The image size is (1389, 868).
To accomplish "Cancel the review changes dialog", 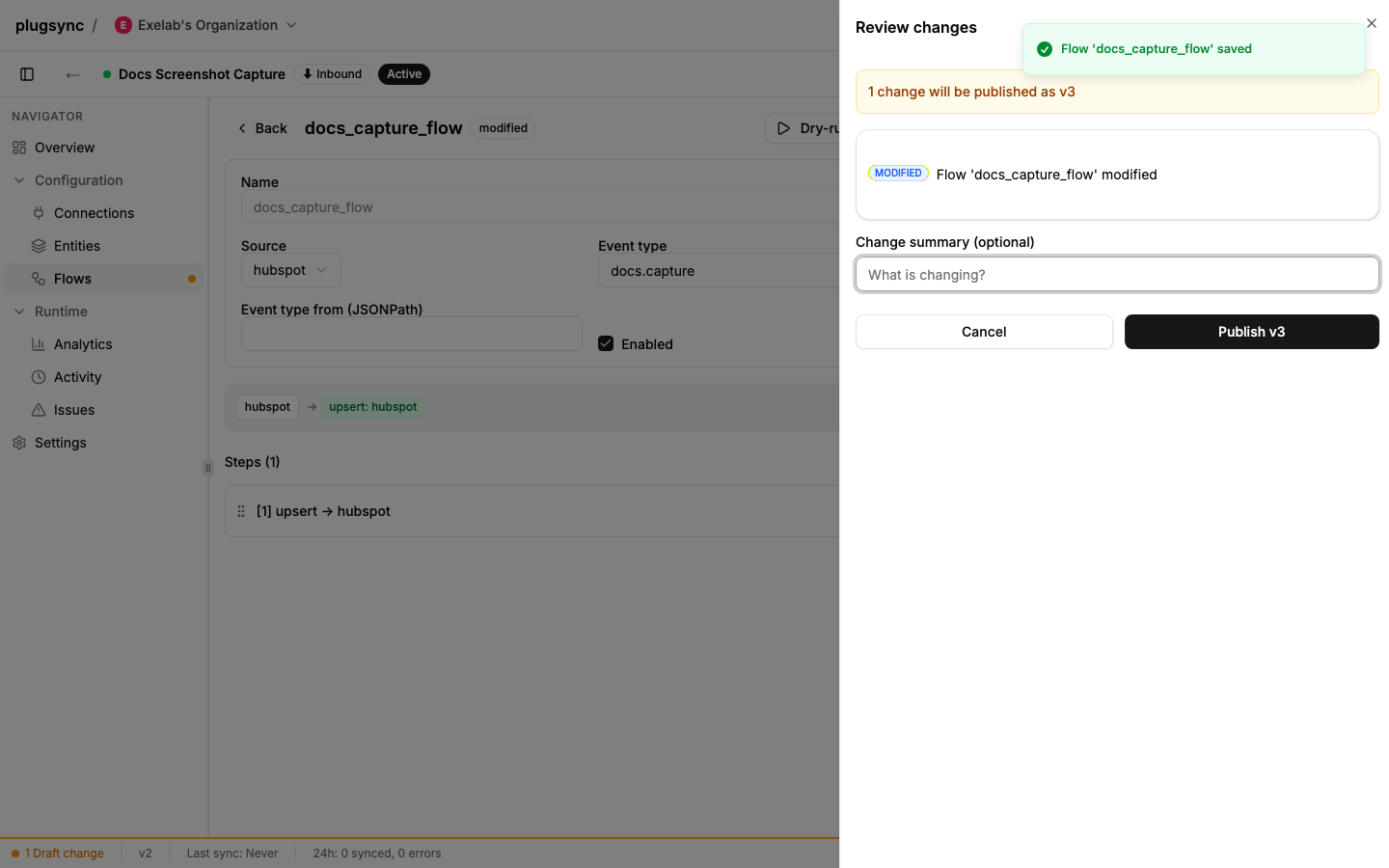I will coord(984,332).
